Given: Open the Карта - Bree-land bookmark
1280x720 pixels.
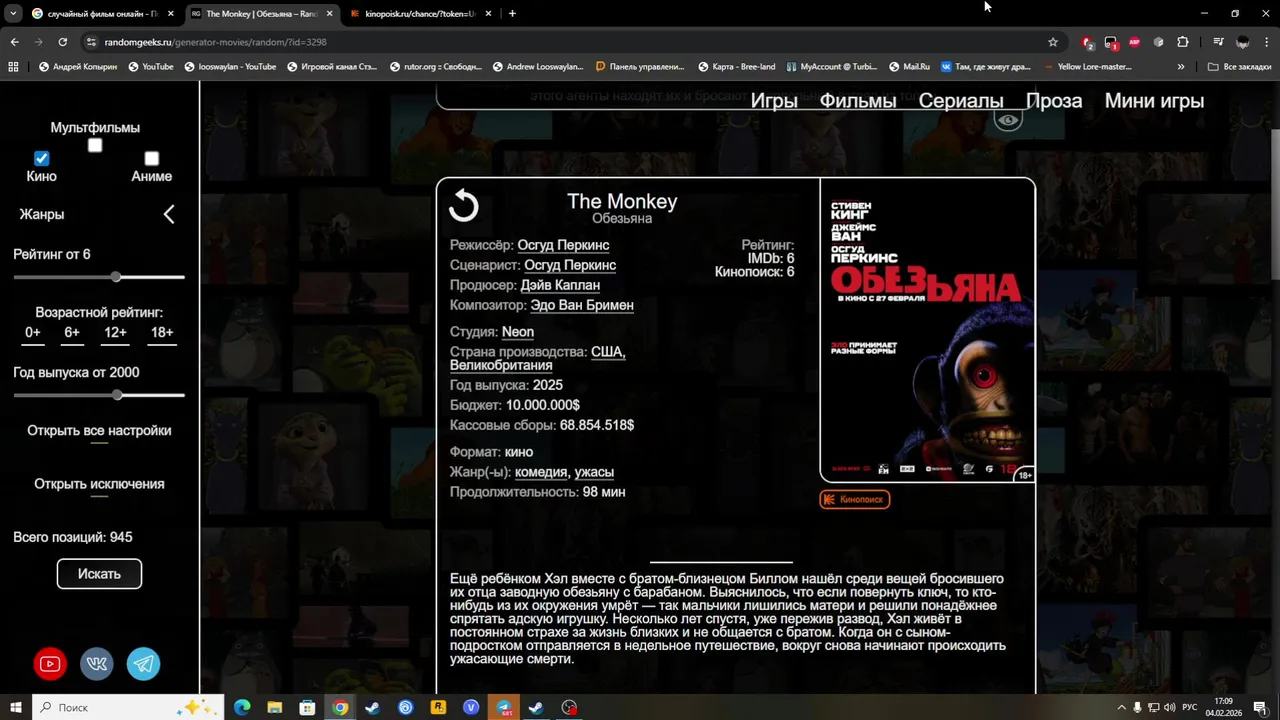Looking at the screenshot, I should (735, 67).
